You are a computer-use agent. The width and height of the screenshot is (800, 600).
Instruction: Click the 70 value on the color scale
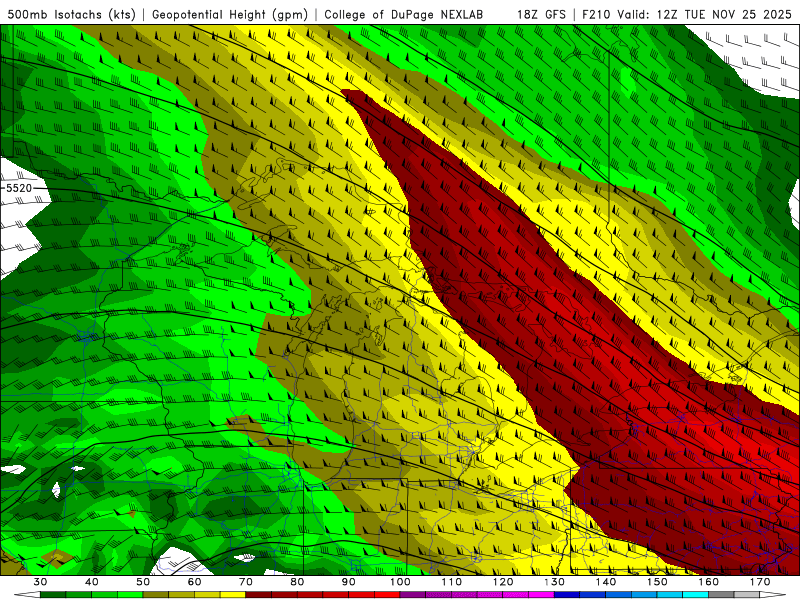(x=246, y=582)
